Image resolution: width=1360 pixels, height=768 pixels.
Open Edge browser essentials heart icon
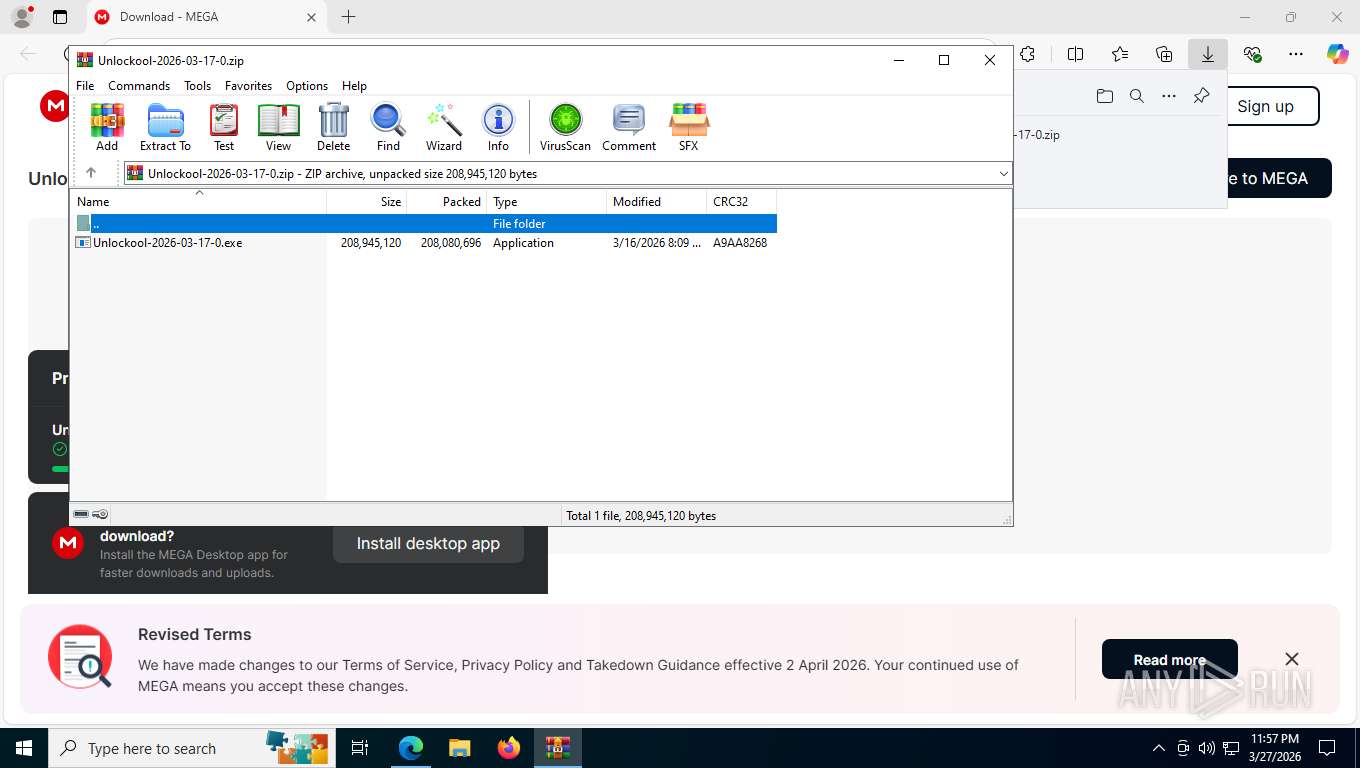coord(1252,54)
